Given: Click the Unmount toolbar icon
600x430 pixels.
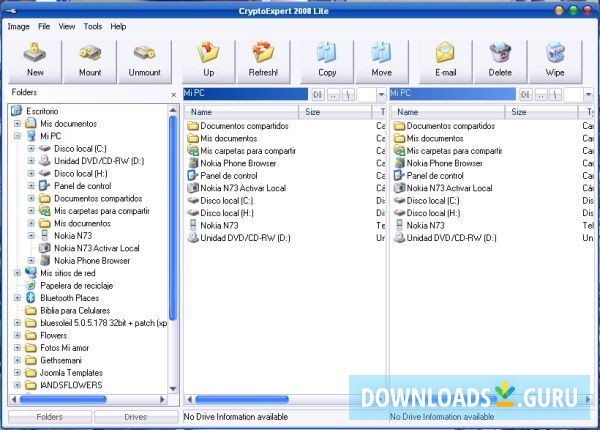Looking at the screenshot, I should pos(145,61).
